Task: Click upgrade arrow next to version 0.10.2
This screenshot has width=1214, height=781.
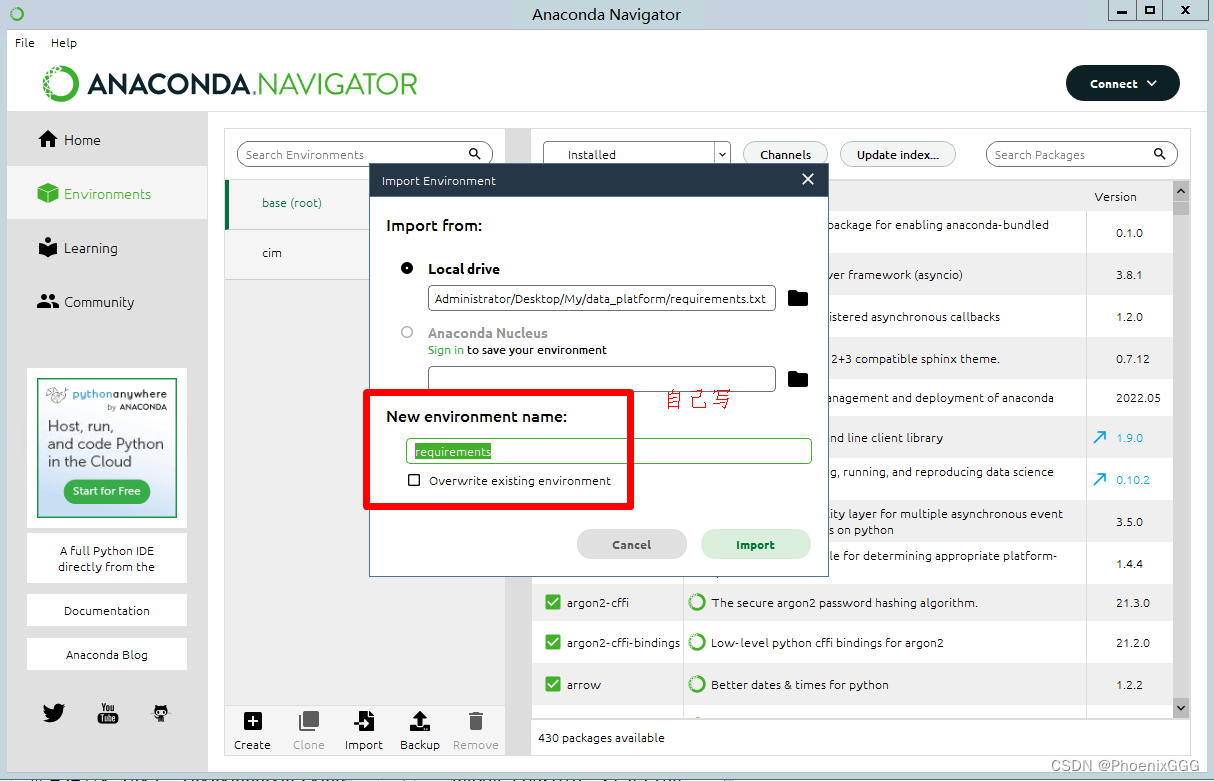Action: 1100,479
